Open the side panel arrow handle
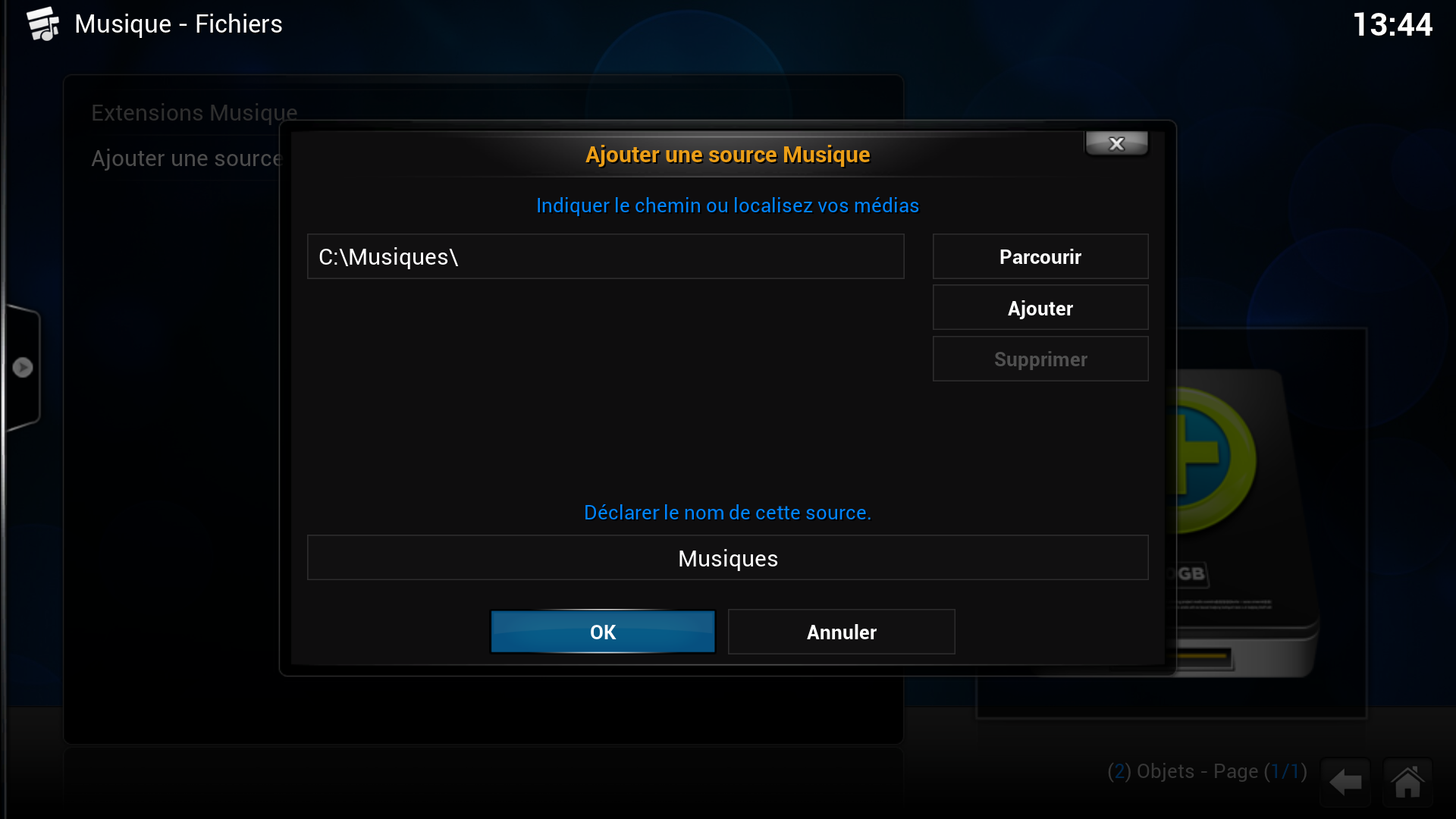This screenshot has height=819, width=1456. tap(22, 368)
